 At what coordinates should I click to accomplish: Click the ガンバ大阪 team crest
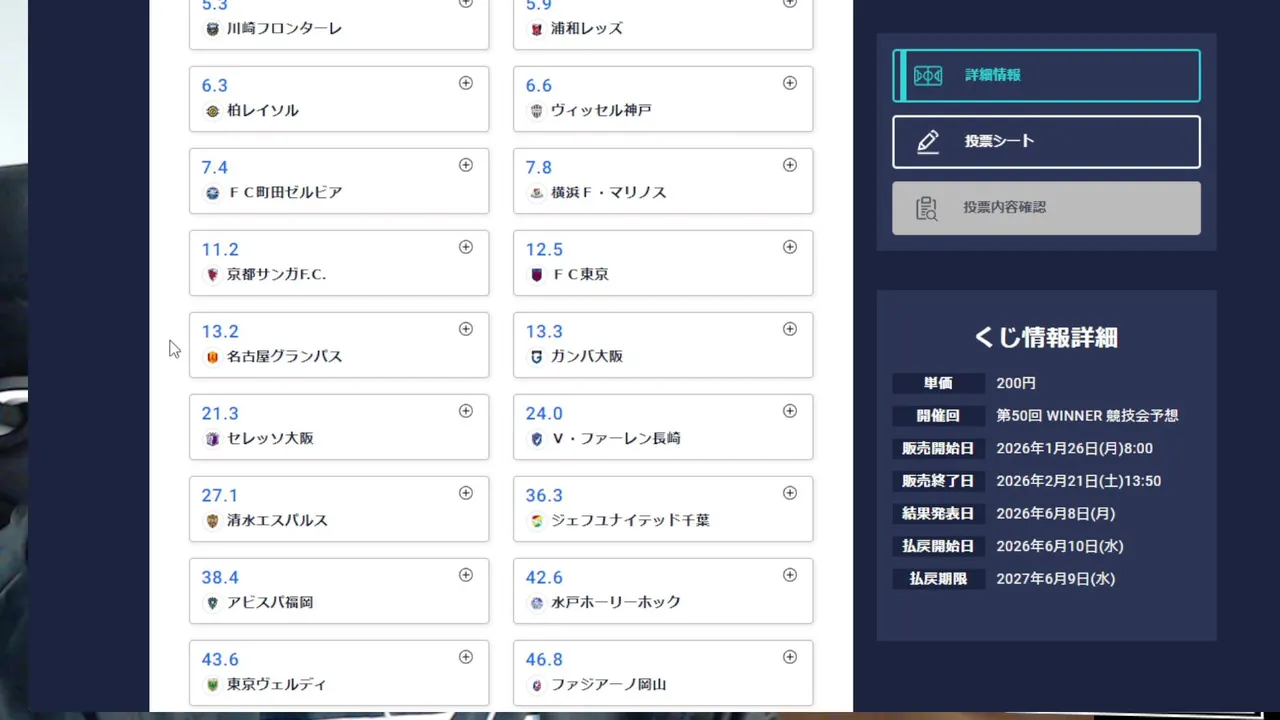tap(537, 357)
